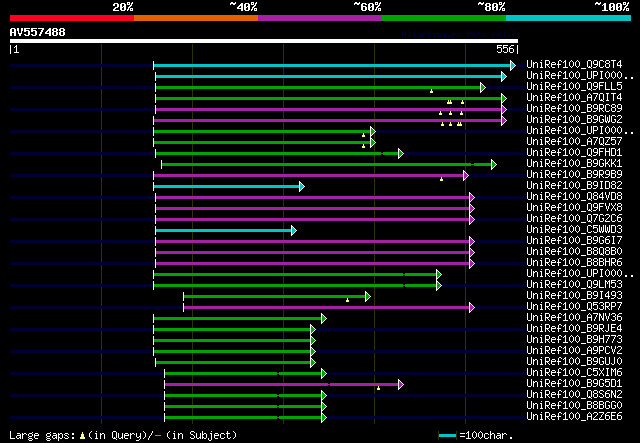640x443 pixels.
Task: Click the cyan ~100% identity legend segment
Action: 569,18
